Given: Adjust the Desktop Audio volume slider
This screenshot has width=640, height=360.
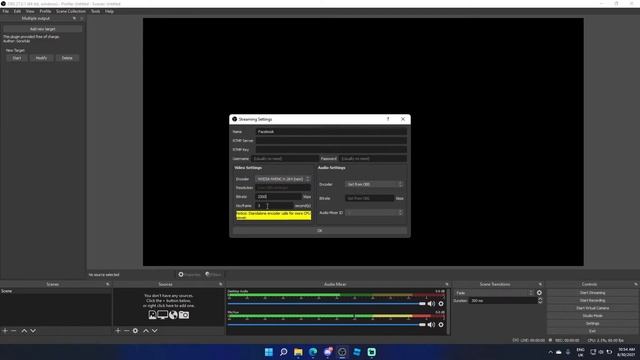Looking at the screenshot, I should point(327,304).
